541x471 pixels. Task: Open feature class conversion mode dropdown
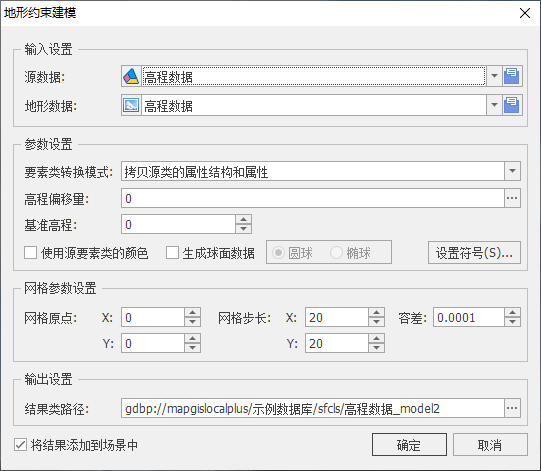point(512,171)
